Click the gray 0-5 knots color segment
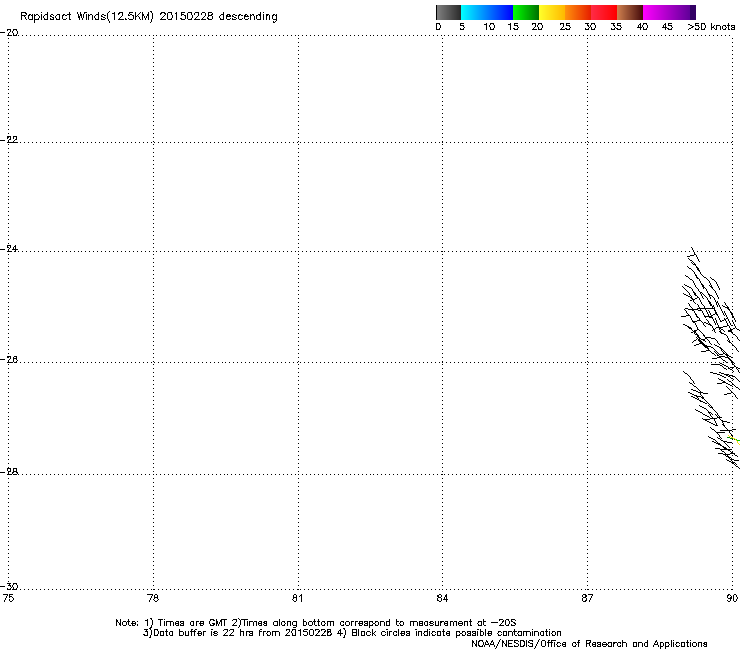The image size is (740, 650). [x=448, y=12]
